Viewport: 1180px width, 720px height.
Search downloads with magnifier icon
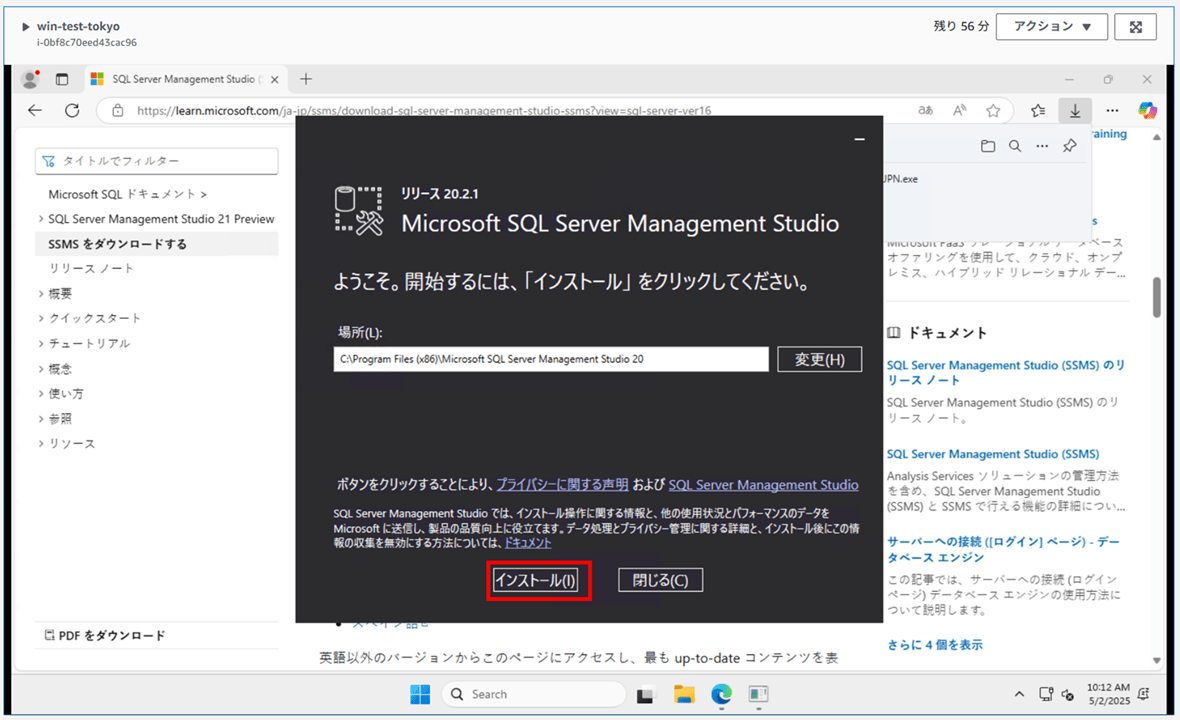pos(1015,146)
